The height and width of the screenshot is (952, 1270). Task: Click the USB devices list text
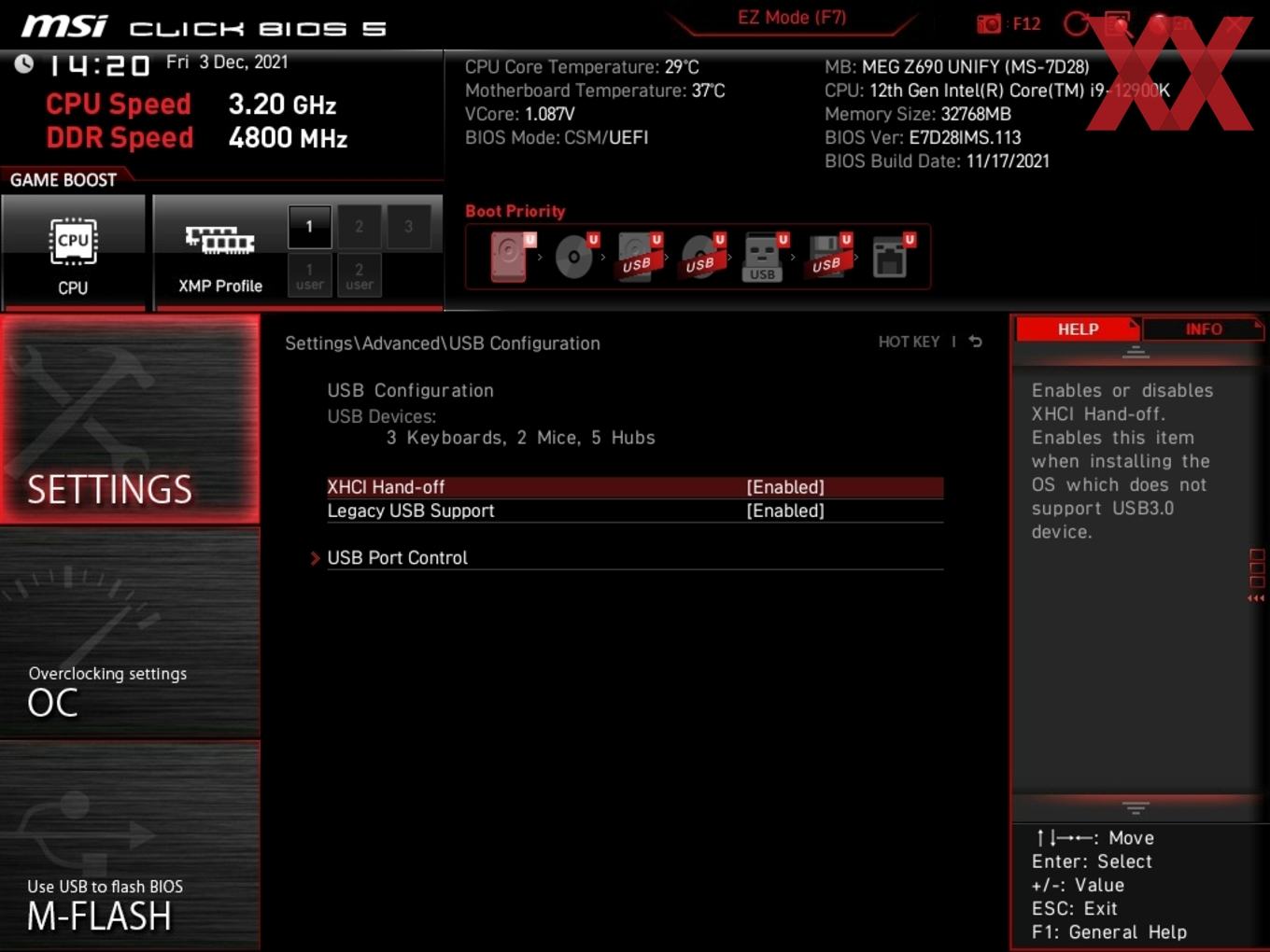click(521, 438)
